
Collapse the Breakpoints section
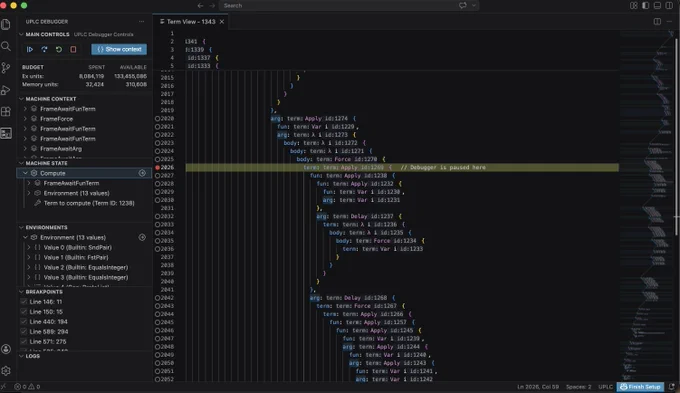click(x=21, y=291)
